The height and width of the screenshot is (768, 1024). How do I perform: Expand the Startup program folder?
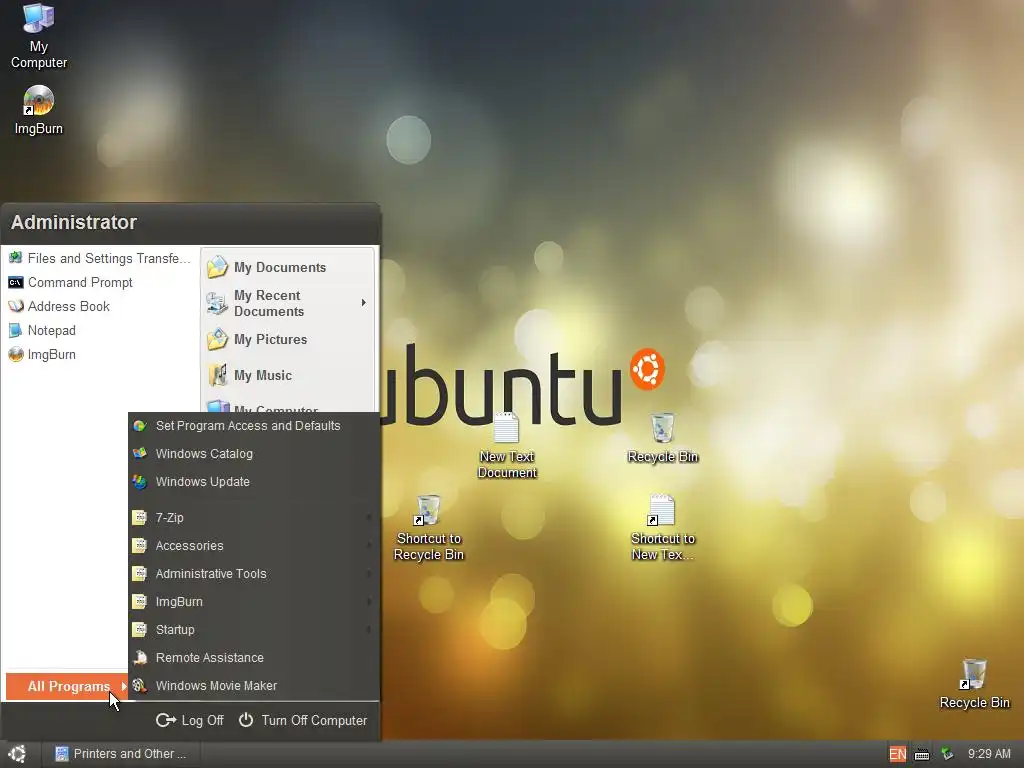pos(253,630)
